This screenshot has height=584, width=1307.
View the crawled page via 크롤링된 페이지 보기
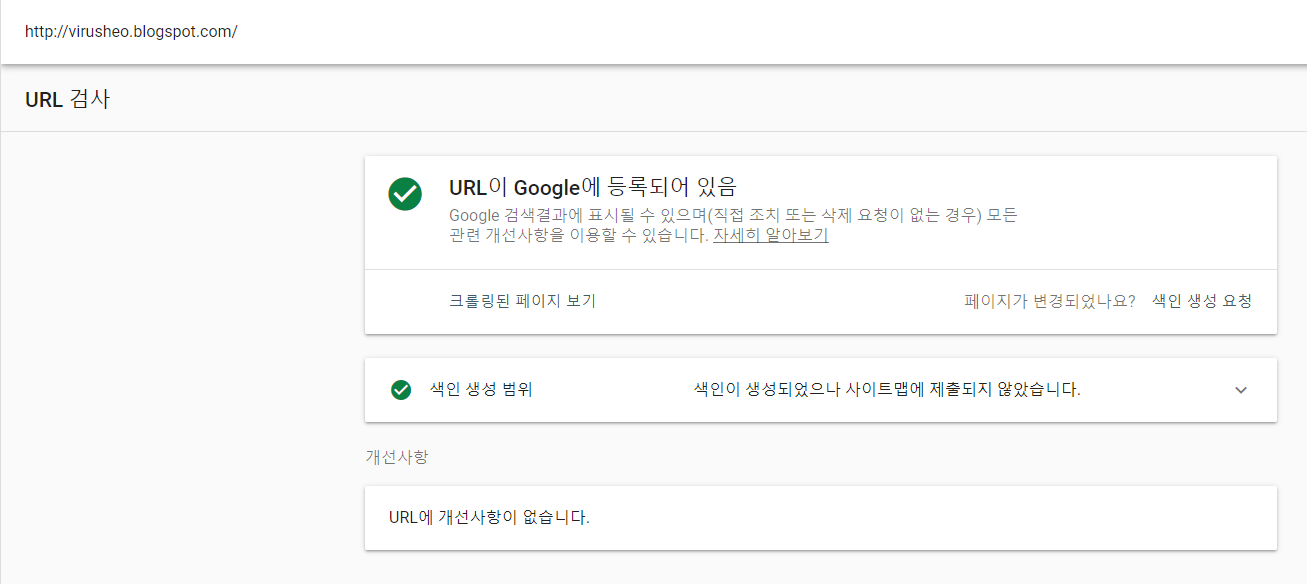pos(522,301)
